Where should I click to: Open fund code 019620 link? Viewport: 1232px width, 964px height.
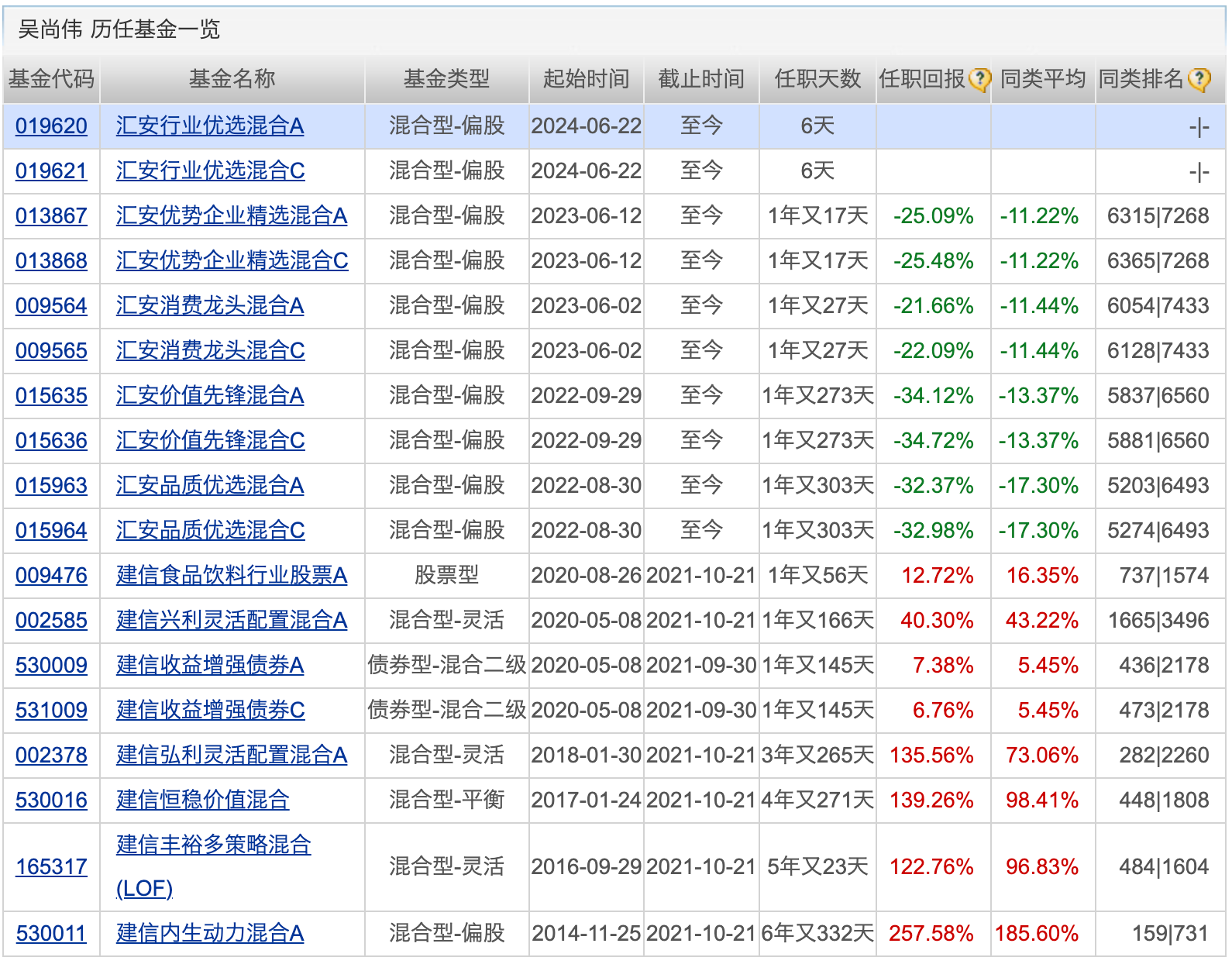pyautogui.click(x=51, y=126)
